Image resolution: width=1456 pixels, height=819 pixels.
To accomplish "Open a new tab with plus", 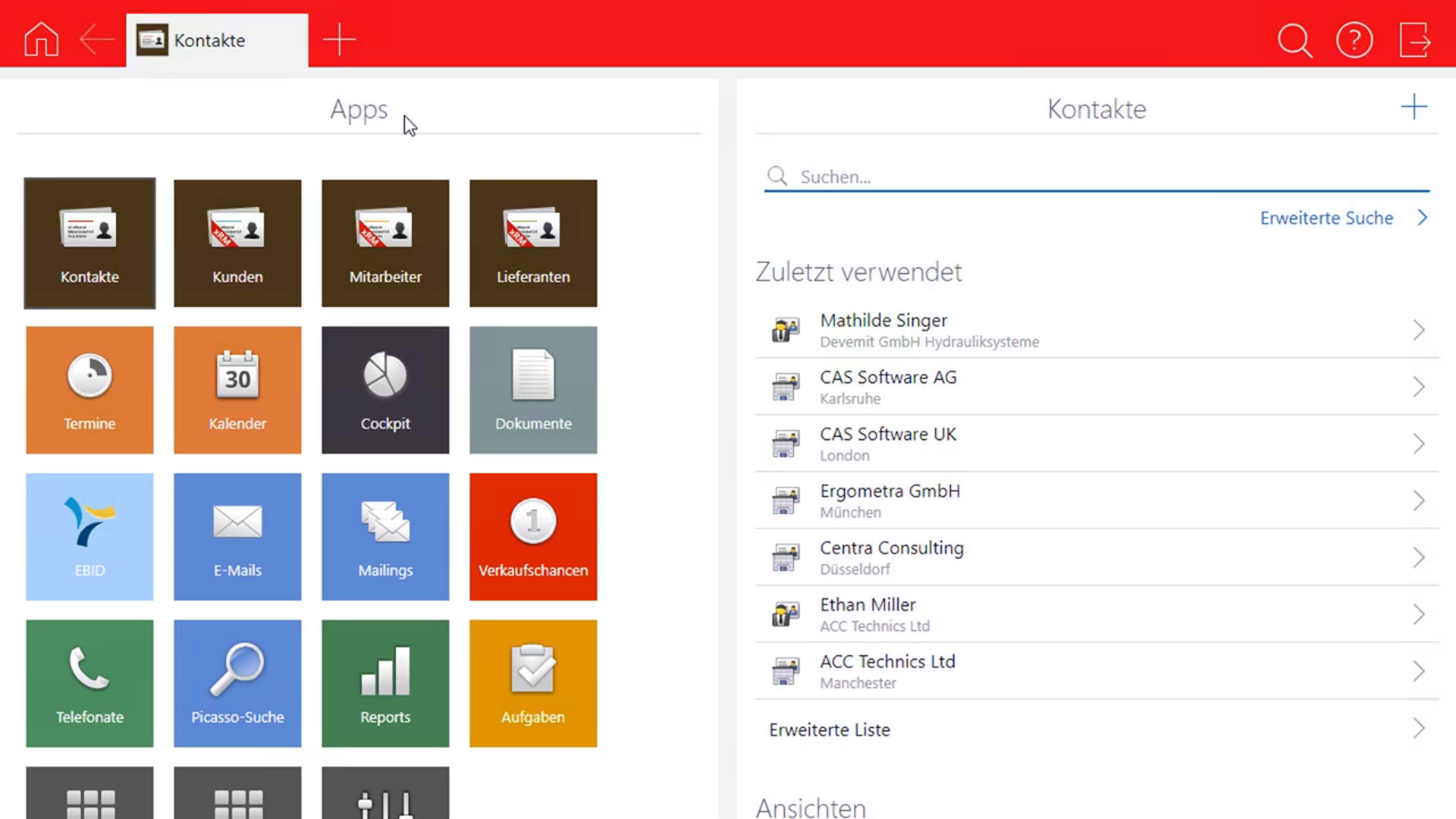I will (339, 39).
